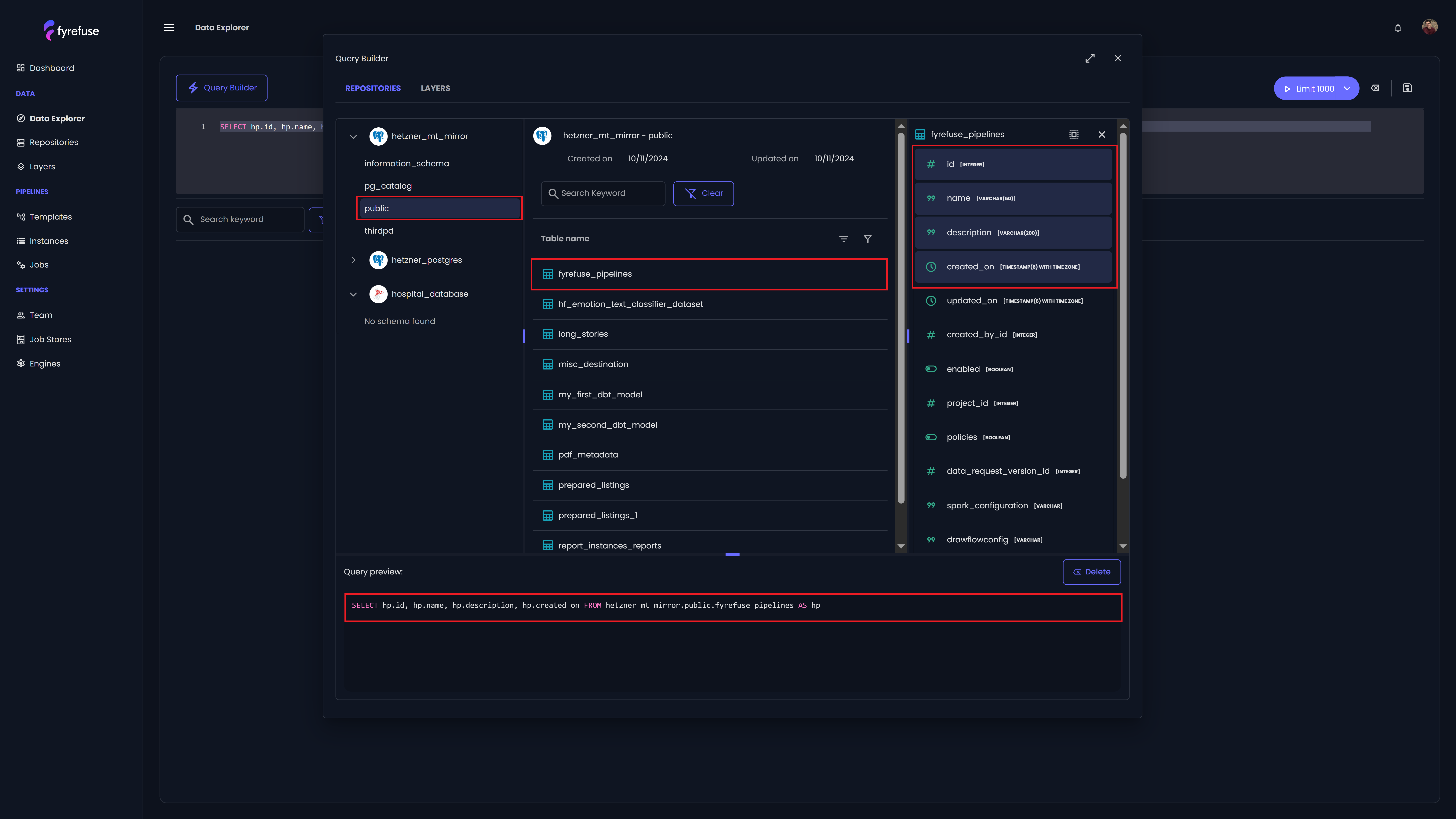Collapse the hospital_database repository
The width and height of the screenshot is (1456, 819).
coord(353,294)
